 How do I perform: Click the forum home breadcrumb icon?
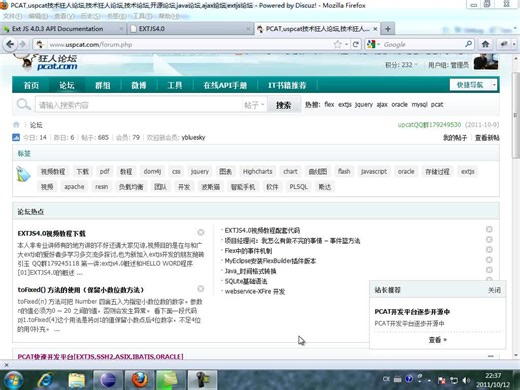coord(16,125)
